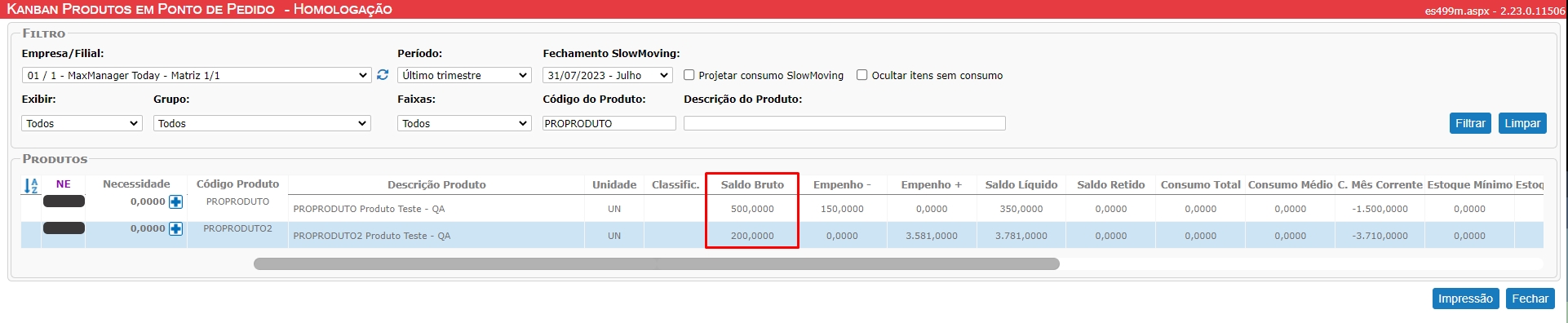Viewport: 1568px width, 323px height.
Task: Click the Fechar button
Action: click(1530, 299)
